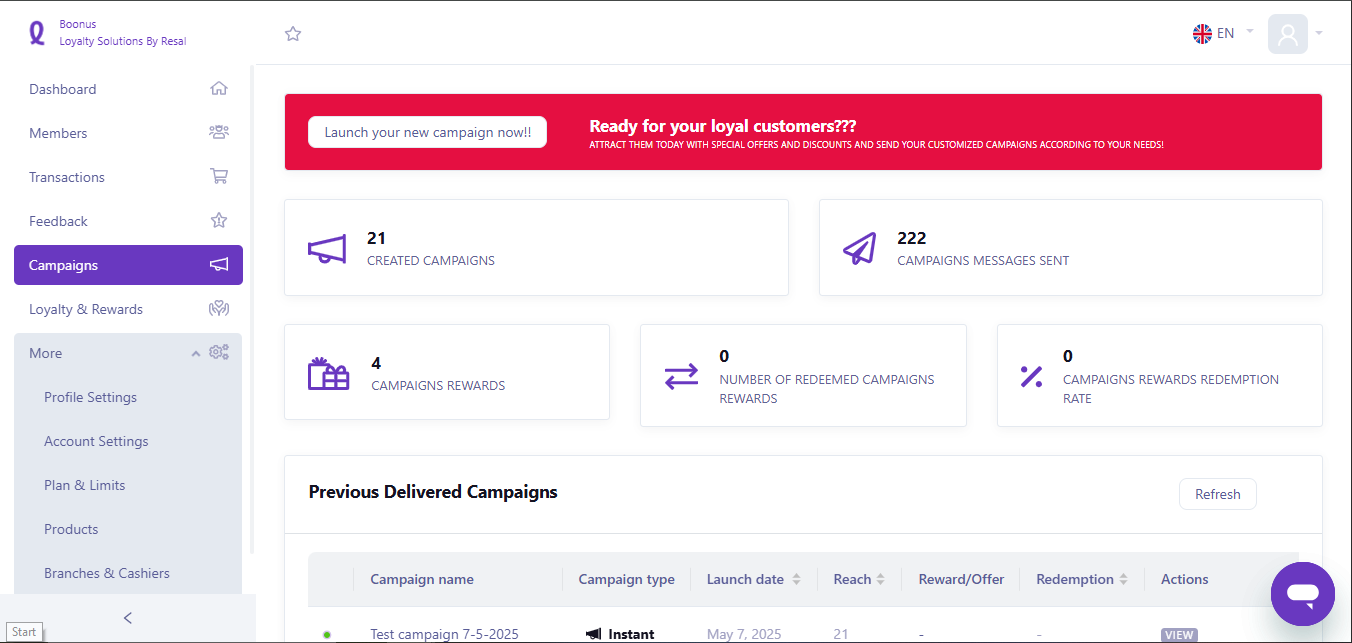This screenshot has height=643, width=1352.
Task: View the Test campaign 7-5-2025 entry
Action: (x=1178, y=635)
